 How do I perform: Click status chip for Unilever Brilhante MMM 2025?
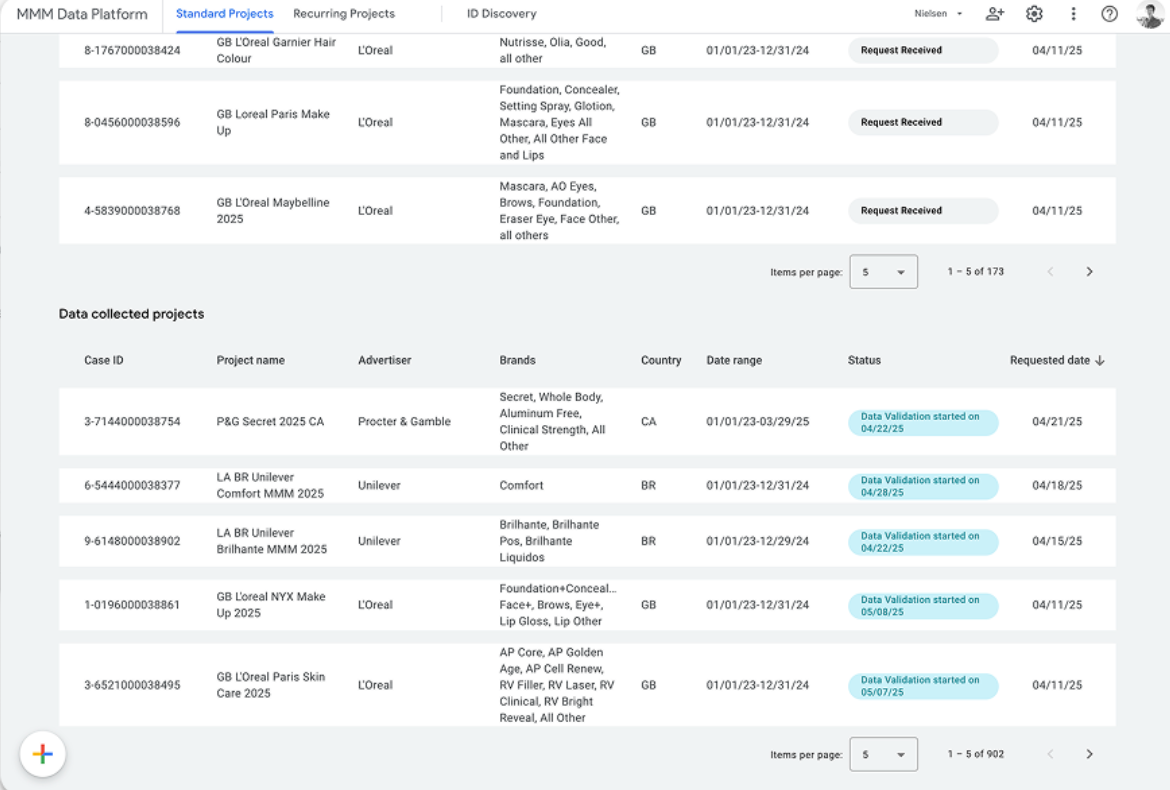coord(923,542)
